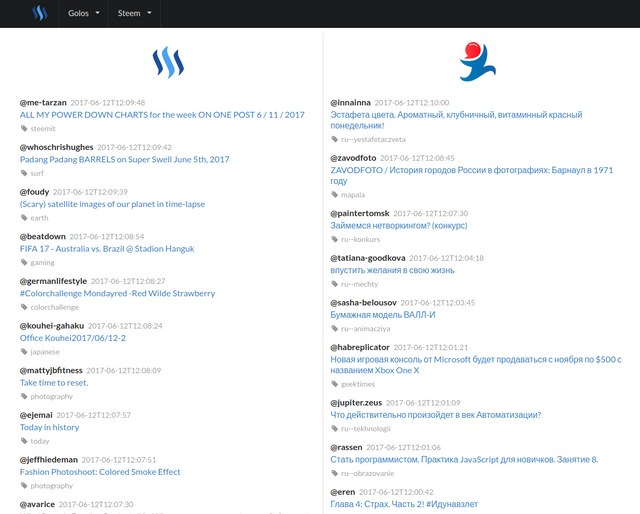Open post 'Take time to reset.'
The height and width of the screenshot is (514, 640).
pyautogui.click(x=54, y=383)
